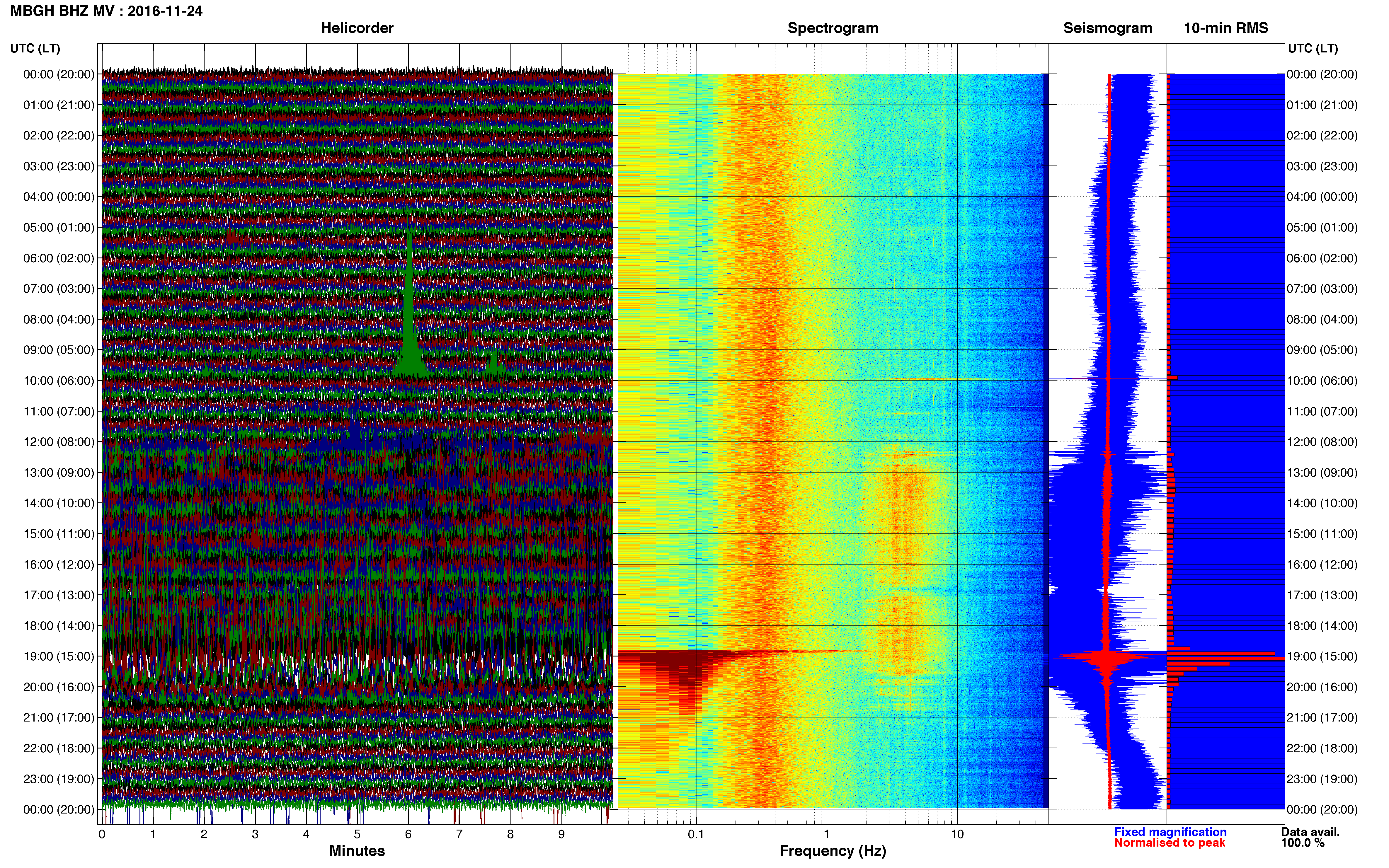1389x868 pixels.
Task: Click '17:00 (13:00)' on the right time axis
Action: pos(1322,595)
